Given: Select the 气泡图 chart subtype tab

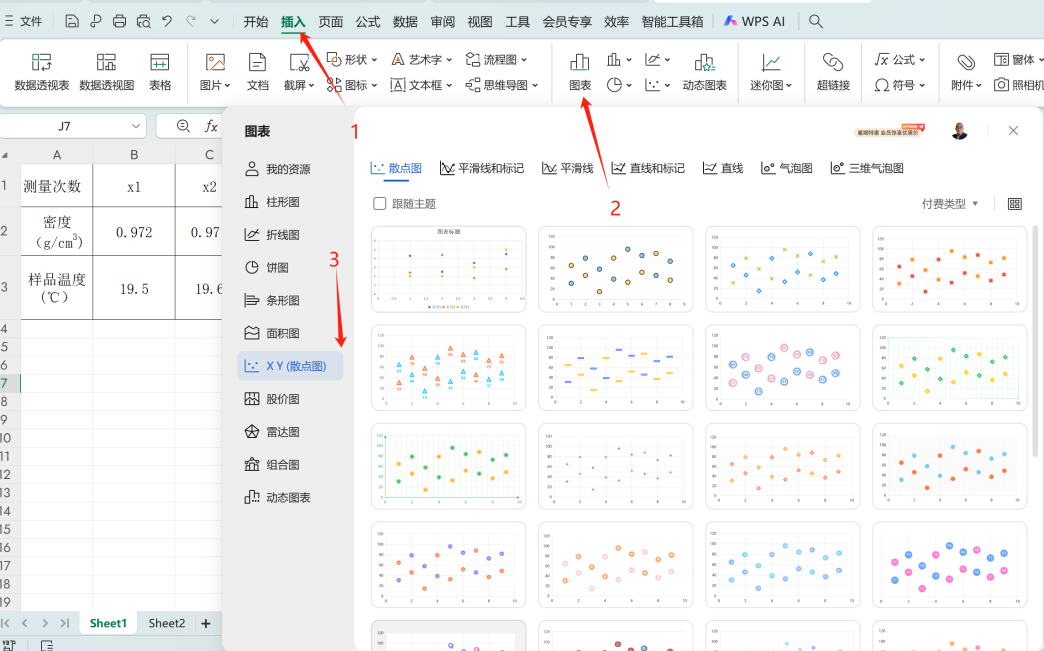Looking at the screenshot, I should [787, 168].
